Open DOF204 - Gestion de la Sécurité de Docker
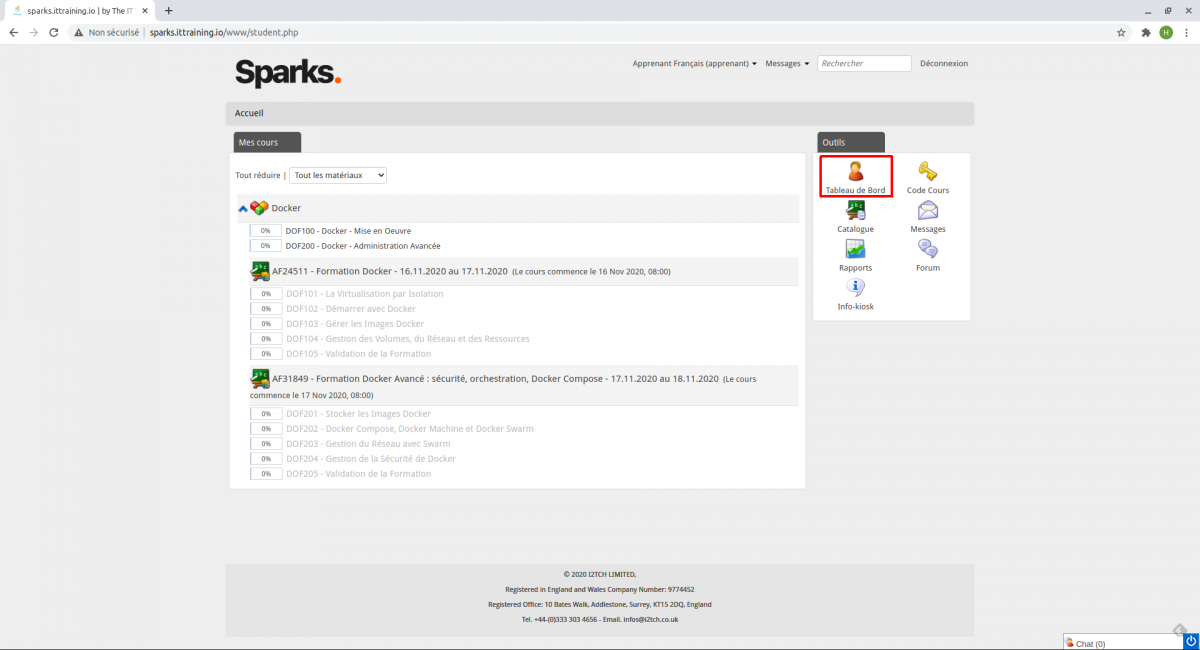Image resolution: width=1200 pixels, height=650 pixels. point(371,459)
